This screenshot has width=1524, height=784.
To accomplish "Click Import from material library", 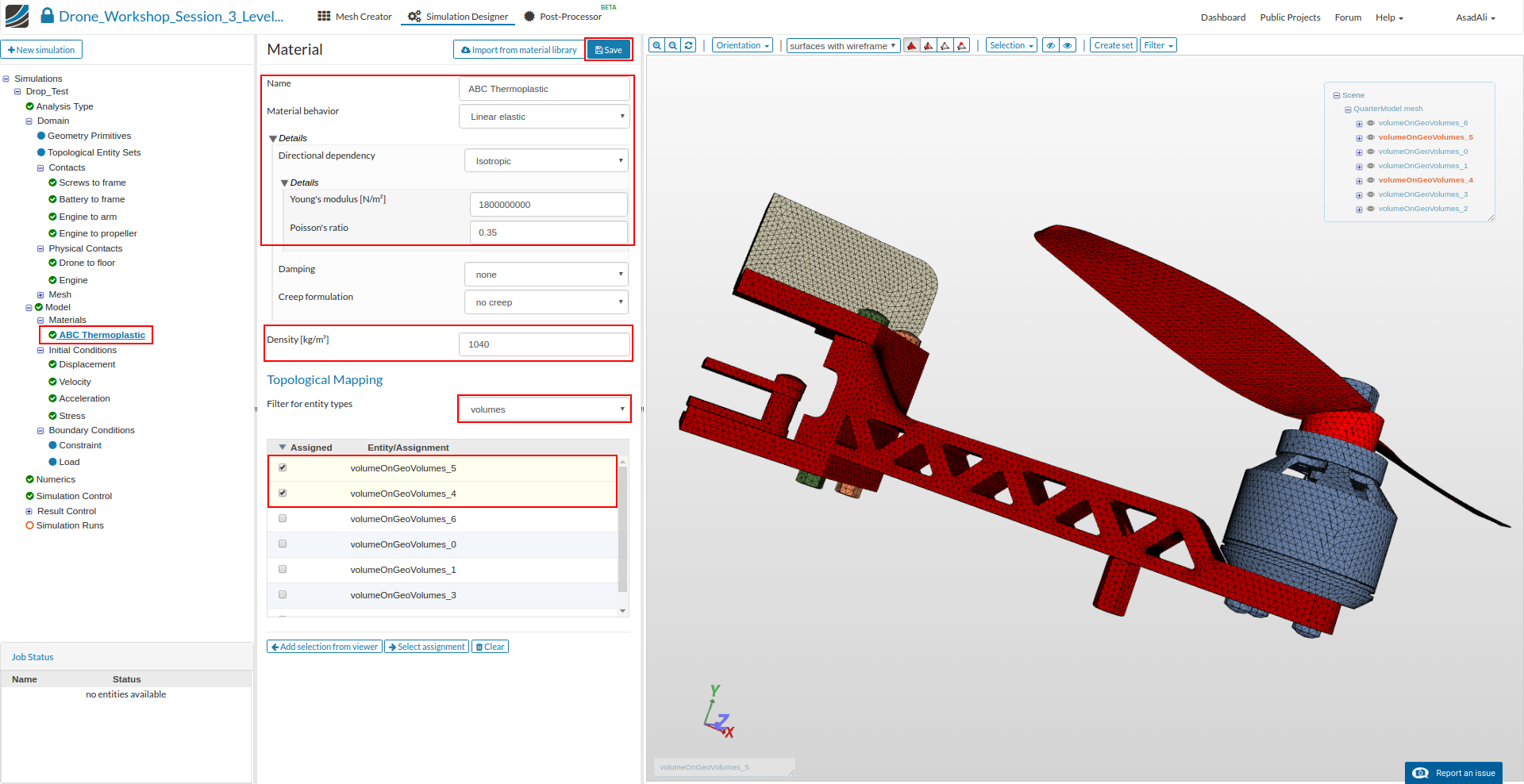I will (518, 50).
